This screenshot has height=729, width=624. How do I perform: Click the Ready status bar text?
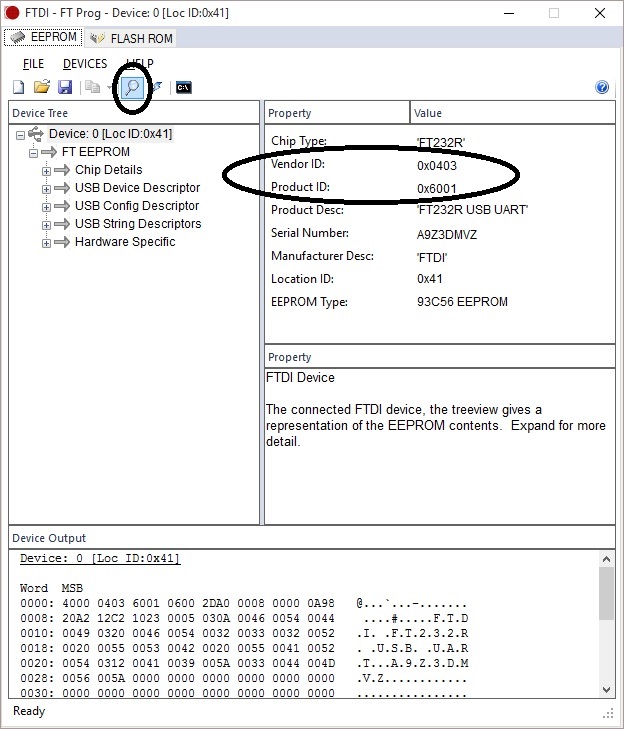tap(29, 711)
